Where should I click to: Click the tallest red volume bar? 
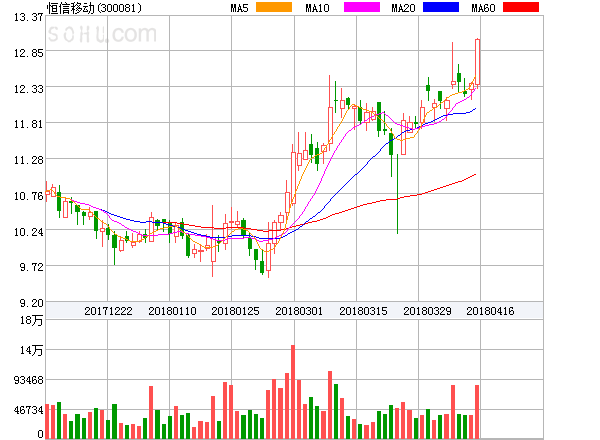(293, 392)
